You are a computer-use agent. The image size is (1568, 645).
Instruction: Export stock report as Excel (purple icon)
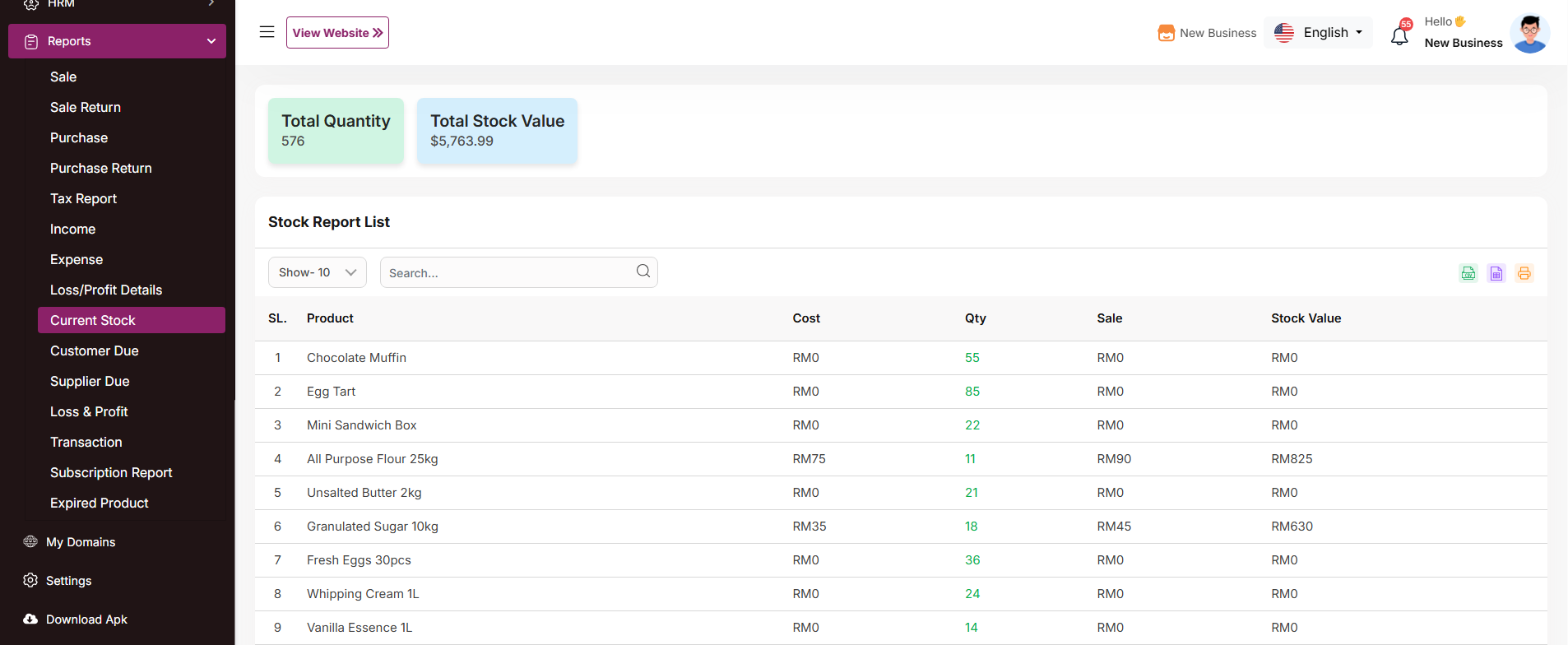[x=1496, y=273]
